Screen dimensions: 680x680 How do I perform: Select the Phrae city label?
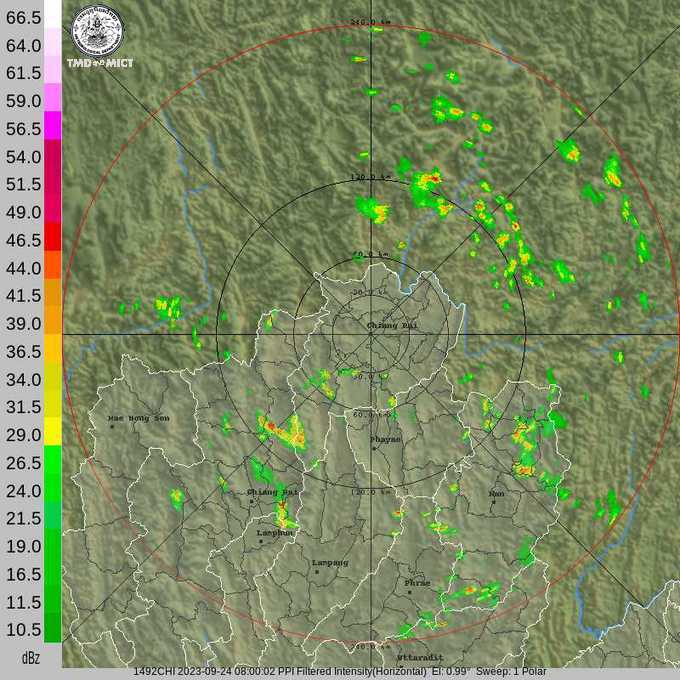(x=416, y=582)
